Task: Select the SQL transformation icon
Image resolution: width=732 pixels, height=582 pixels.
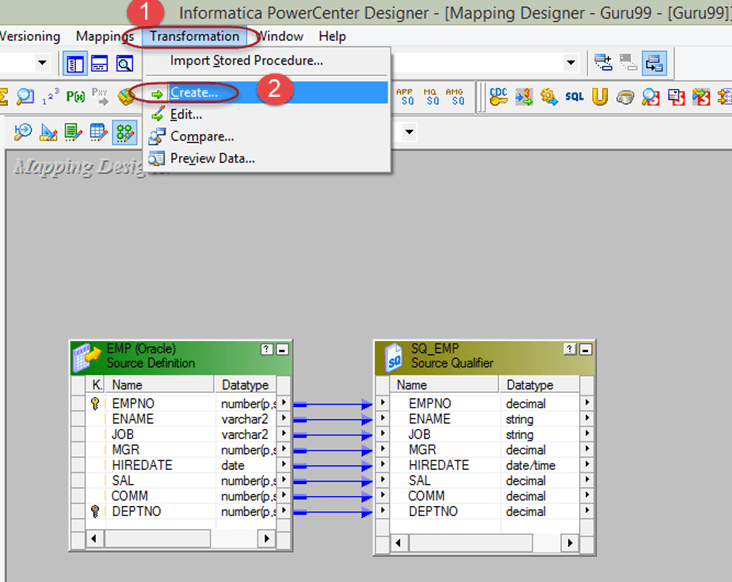Action: 574,97
